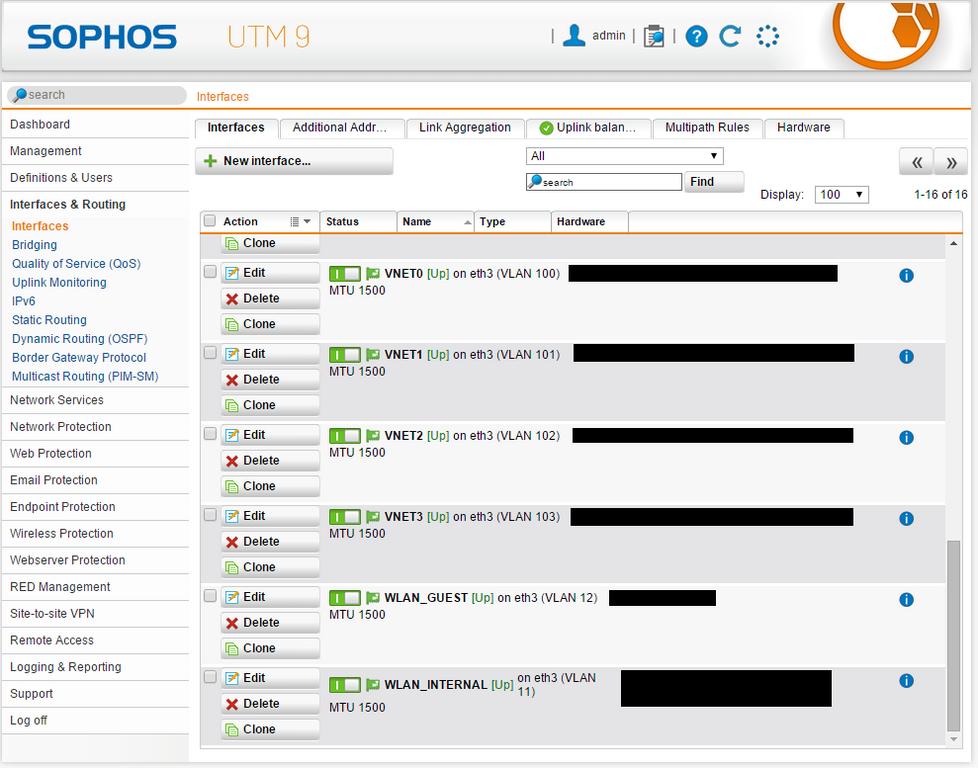Click the admin user icon
This screenshot has width=978, height=768.
(574, 35)
